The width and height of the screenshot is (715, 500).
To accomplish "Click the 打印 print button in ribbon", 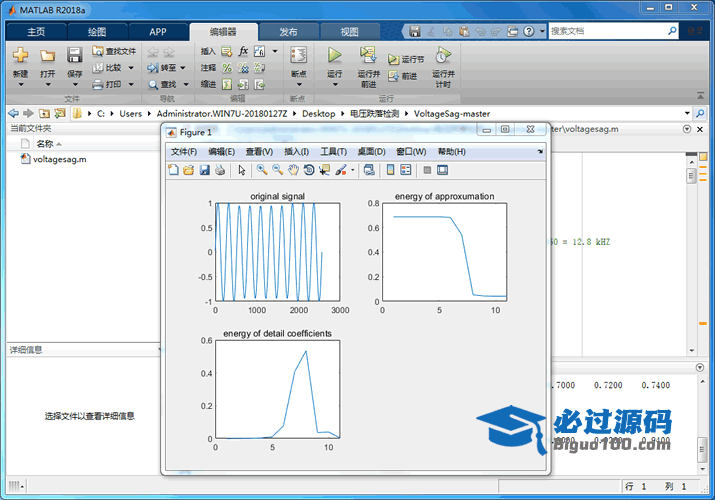I will 108,84.
